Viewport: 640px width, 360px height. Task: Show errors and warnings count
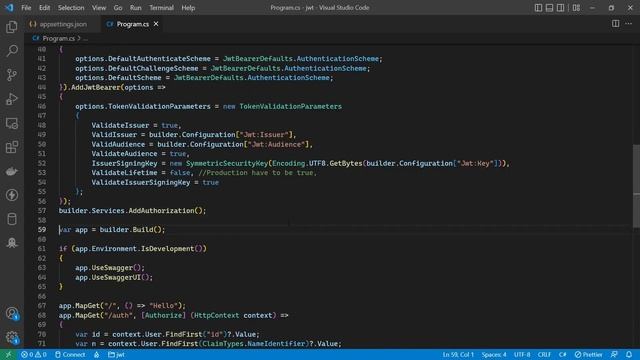(x=34, y=355)
